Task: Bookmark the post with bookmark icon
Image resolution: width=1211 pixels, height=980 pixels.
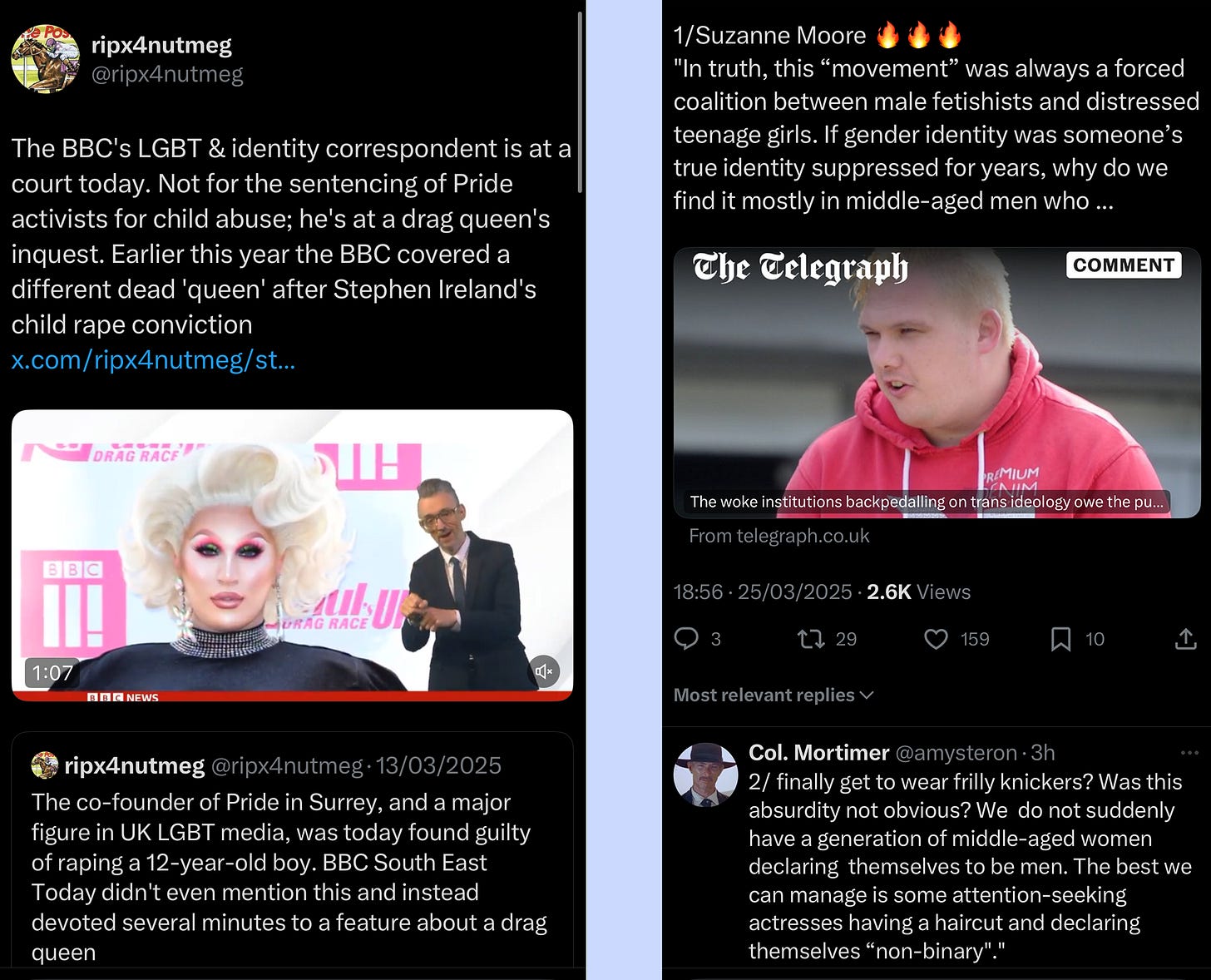Action: click(x=1060, y=639)
